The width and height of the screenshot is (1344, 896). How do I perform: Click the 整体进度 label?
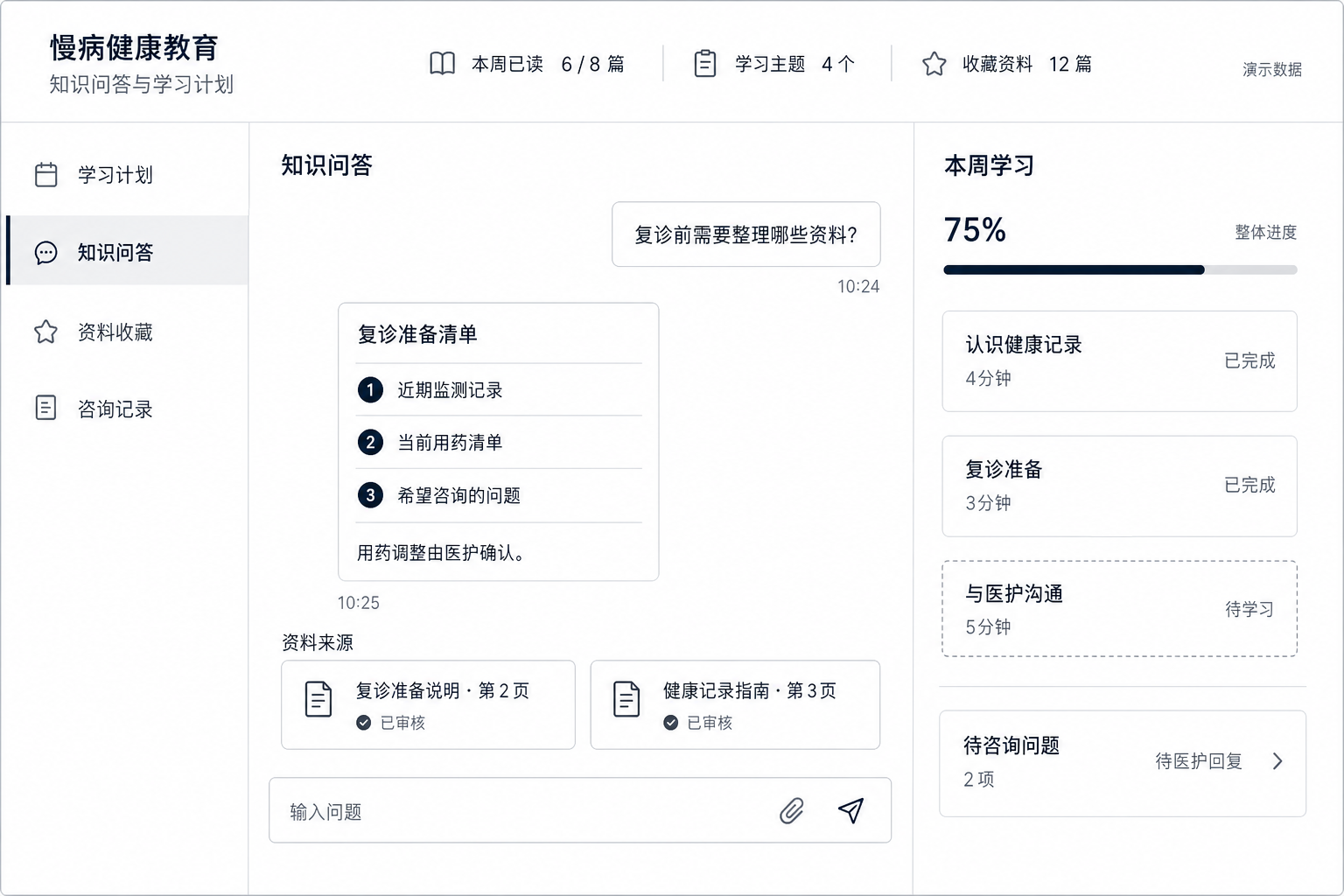1266,233
